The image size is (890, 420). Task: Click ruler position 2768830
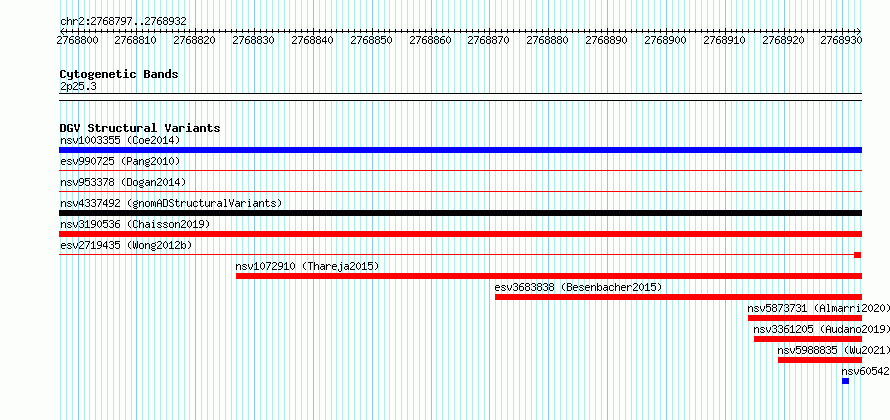(x=254, y=40)
